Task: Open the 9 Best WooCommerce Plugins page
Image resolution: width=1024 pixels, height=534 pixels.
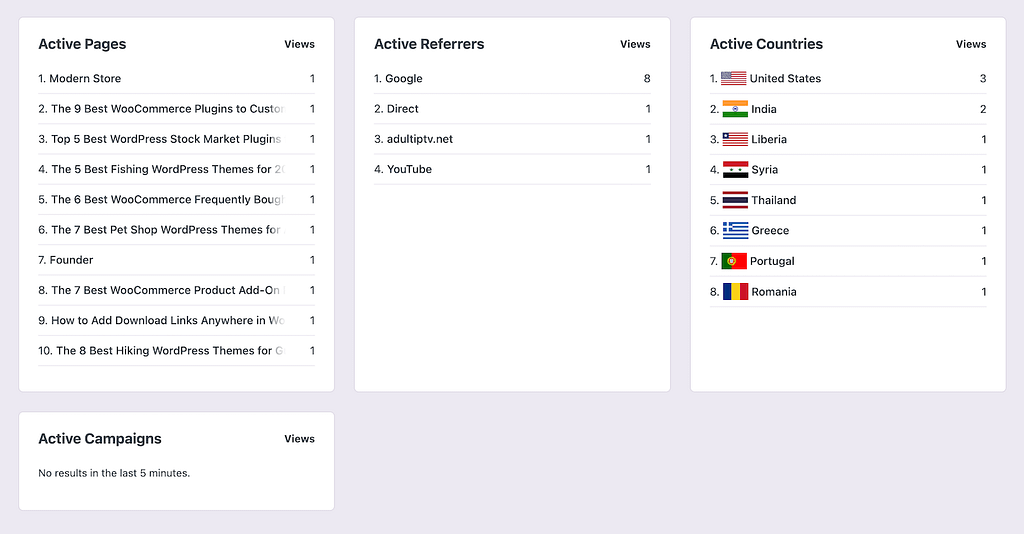Action: [167, 108]
